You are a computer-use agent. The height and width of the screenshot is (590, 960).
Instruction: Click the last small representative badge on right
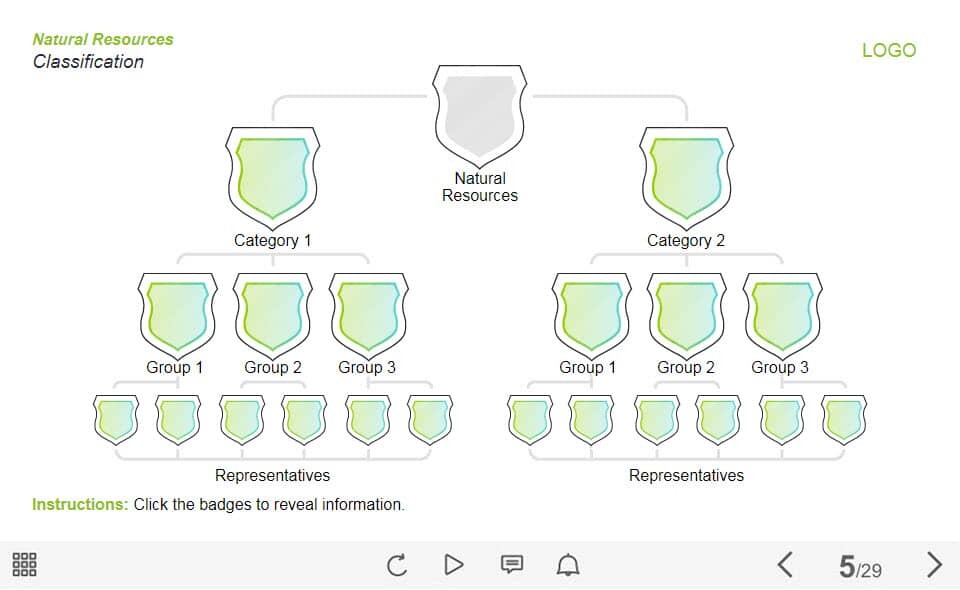tap(844, 419)
